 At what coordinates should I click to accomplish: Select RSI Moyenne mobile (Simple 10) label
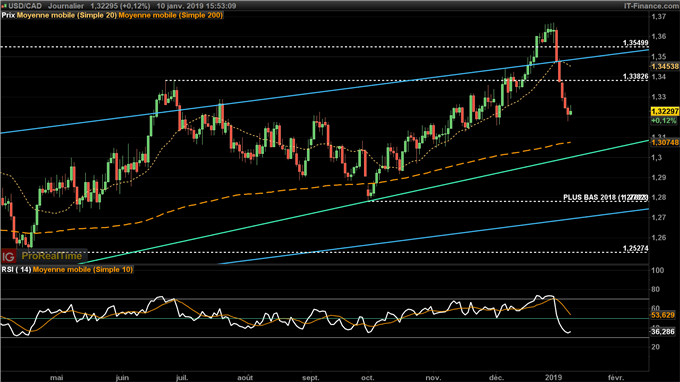click(x=83, y=270)
